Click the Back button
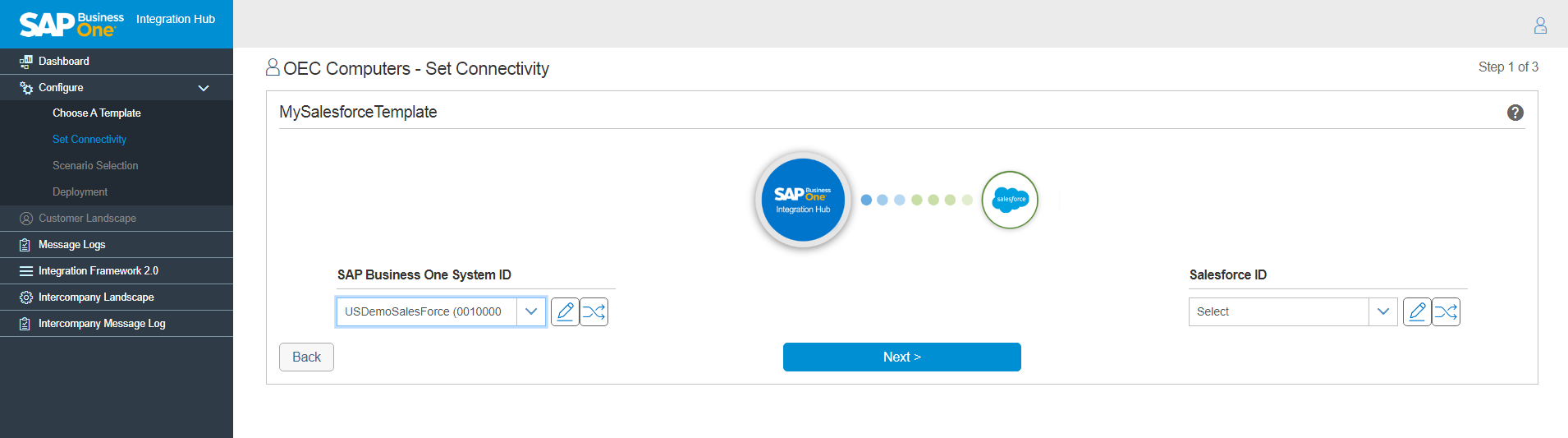This screenshot has height=438, width=1568. (x=306, y=357)
